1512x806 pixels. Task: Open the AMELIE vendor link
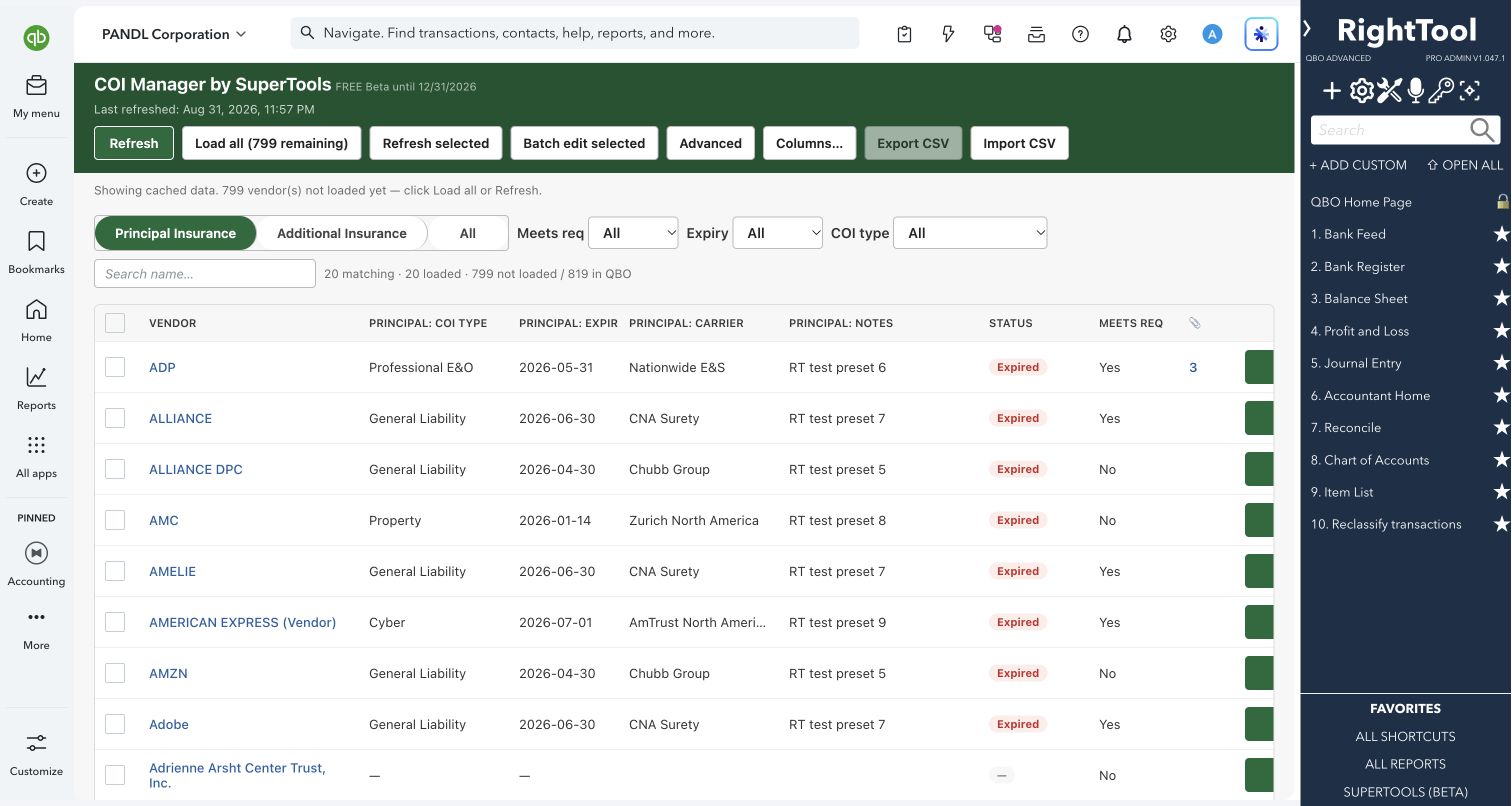[x=172, y=571]
